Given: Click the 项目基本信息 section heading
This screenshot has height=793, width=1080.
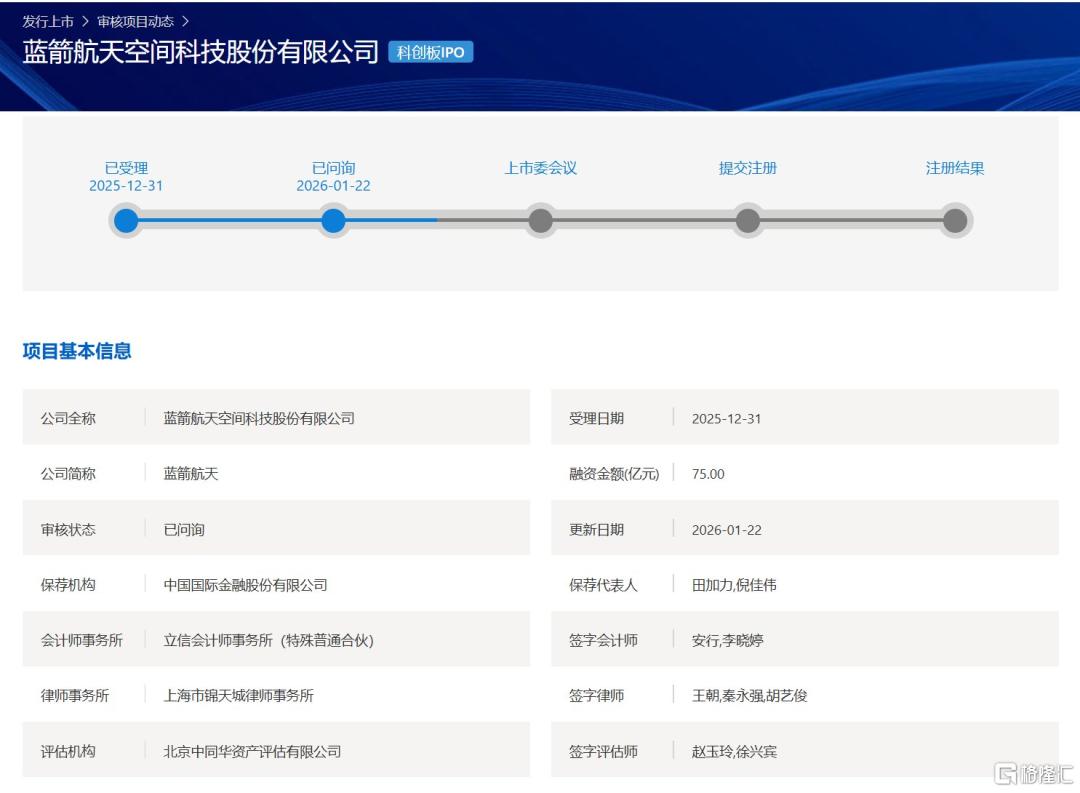Looking at the screenshot, I should tap(77, 351).
